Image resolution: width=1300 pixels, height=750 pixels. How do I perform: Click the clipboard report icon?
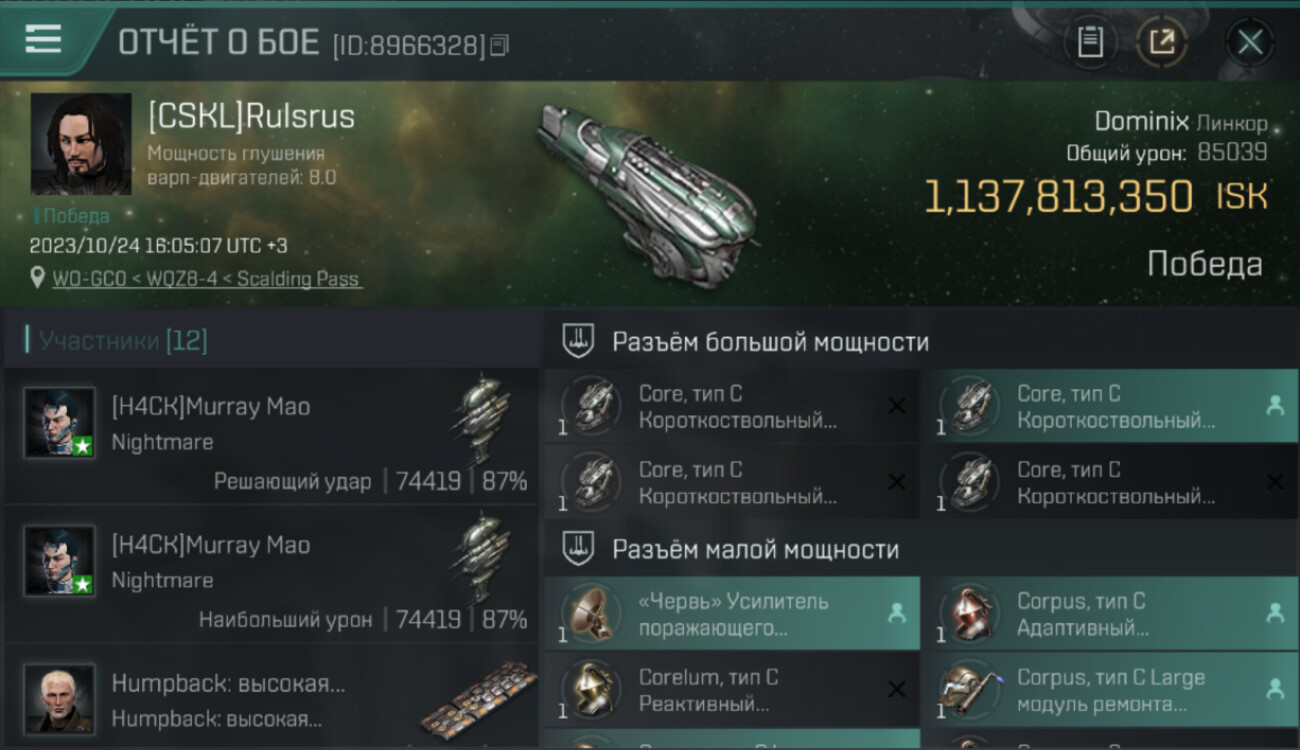[x=1090, y=42]
